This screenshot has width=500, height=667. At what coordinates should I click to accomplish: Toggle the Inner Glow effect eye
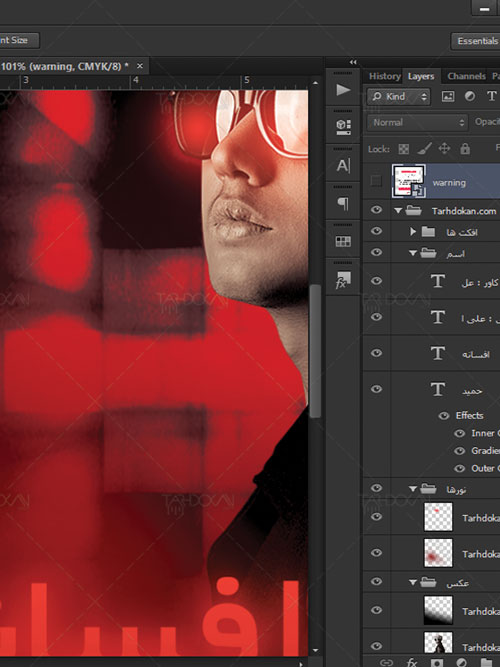[460, 433]
